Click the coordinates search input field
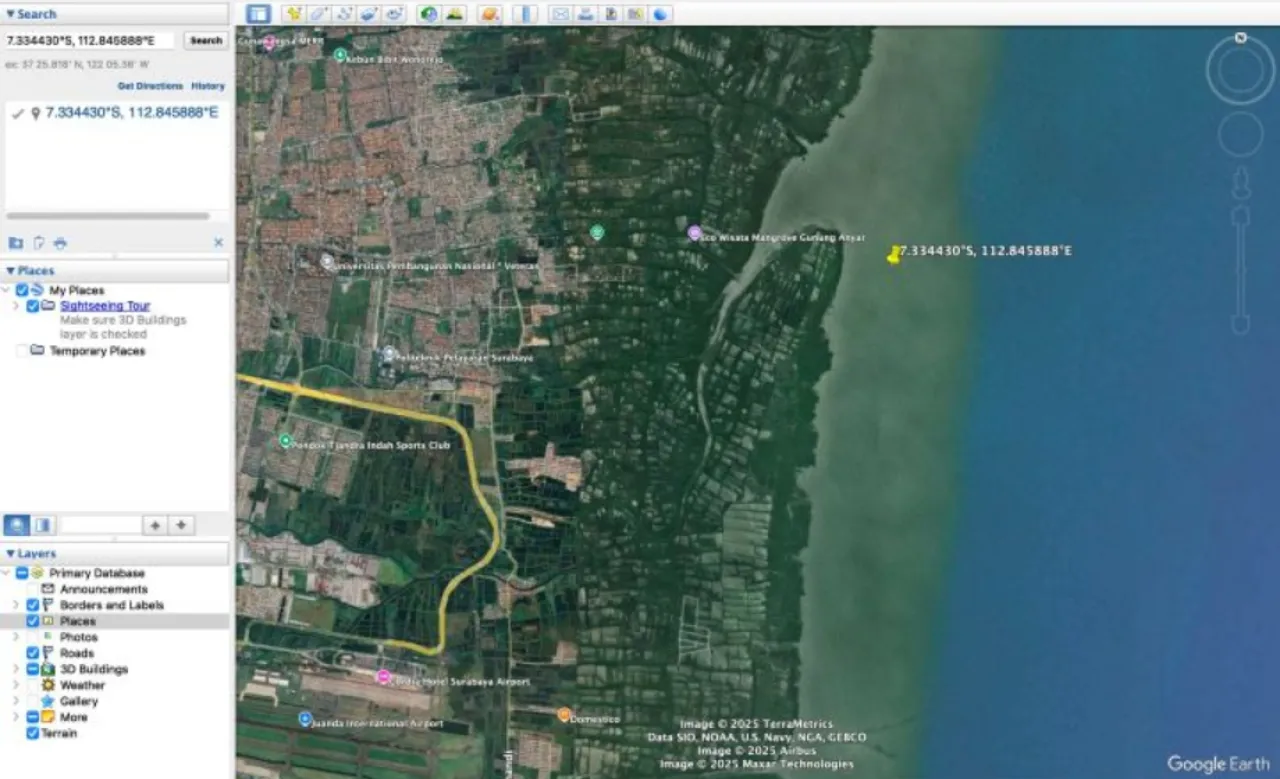This screenshot has width=1280, height=779. (x=90, y=41)
